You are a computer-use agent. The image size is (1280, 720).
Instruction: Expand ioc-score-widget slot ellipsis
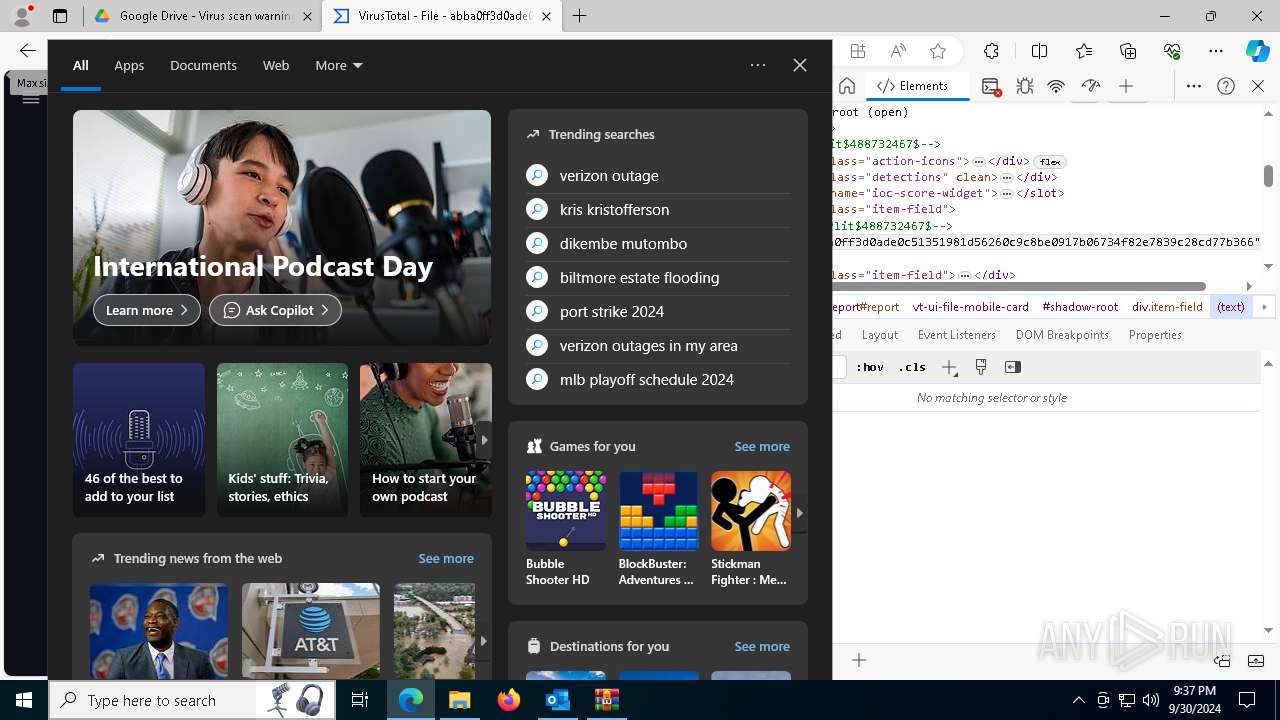1007,193
